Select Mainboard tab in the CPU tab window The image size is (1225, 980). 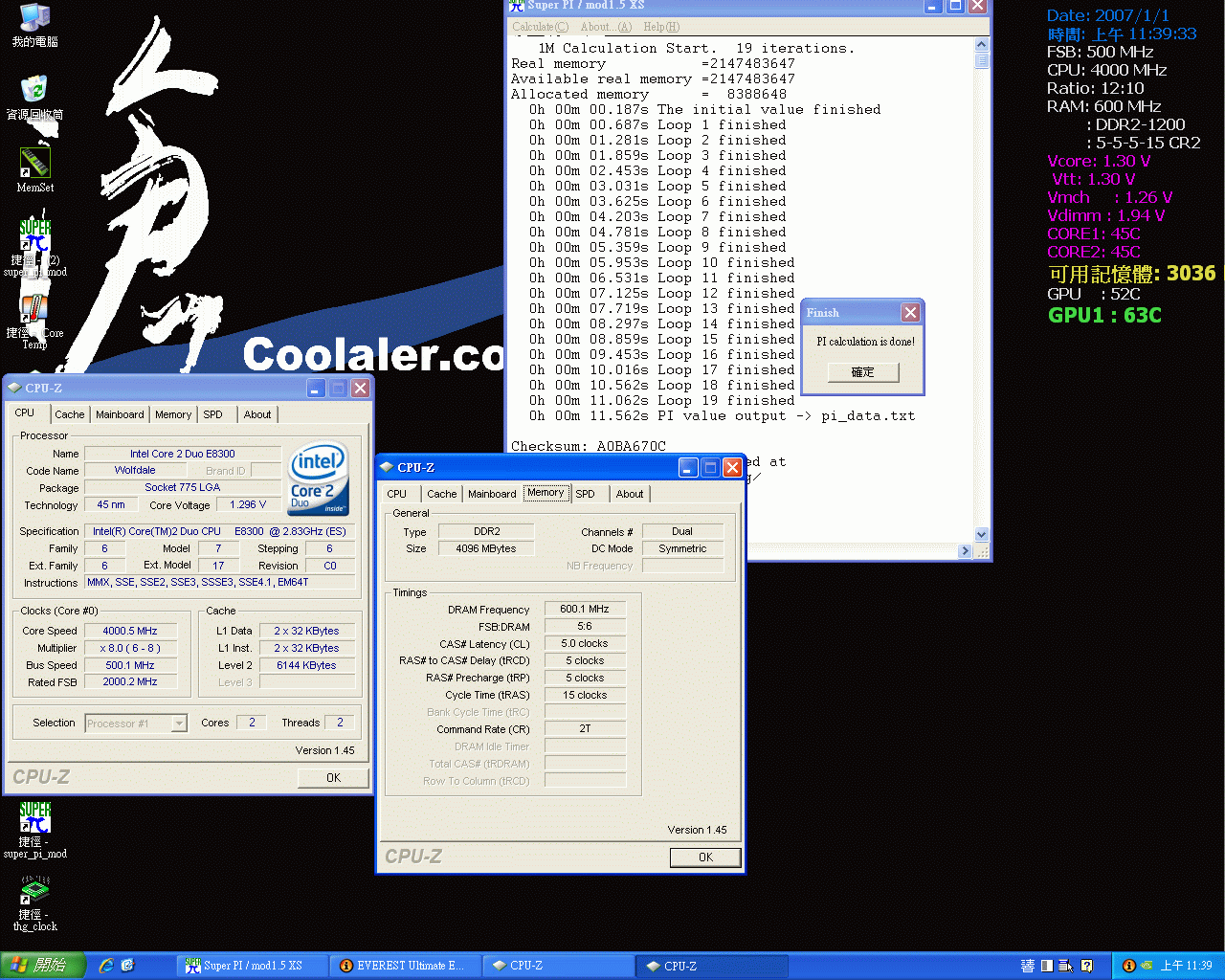point(120,414)
